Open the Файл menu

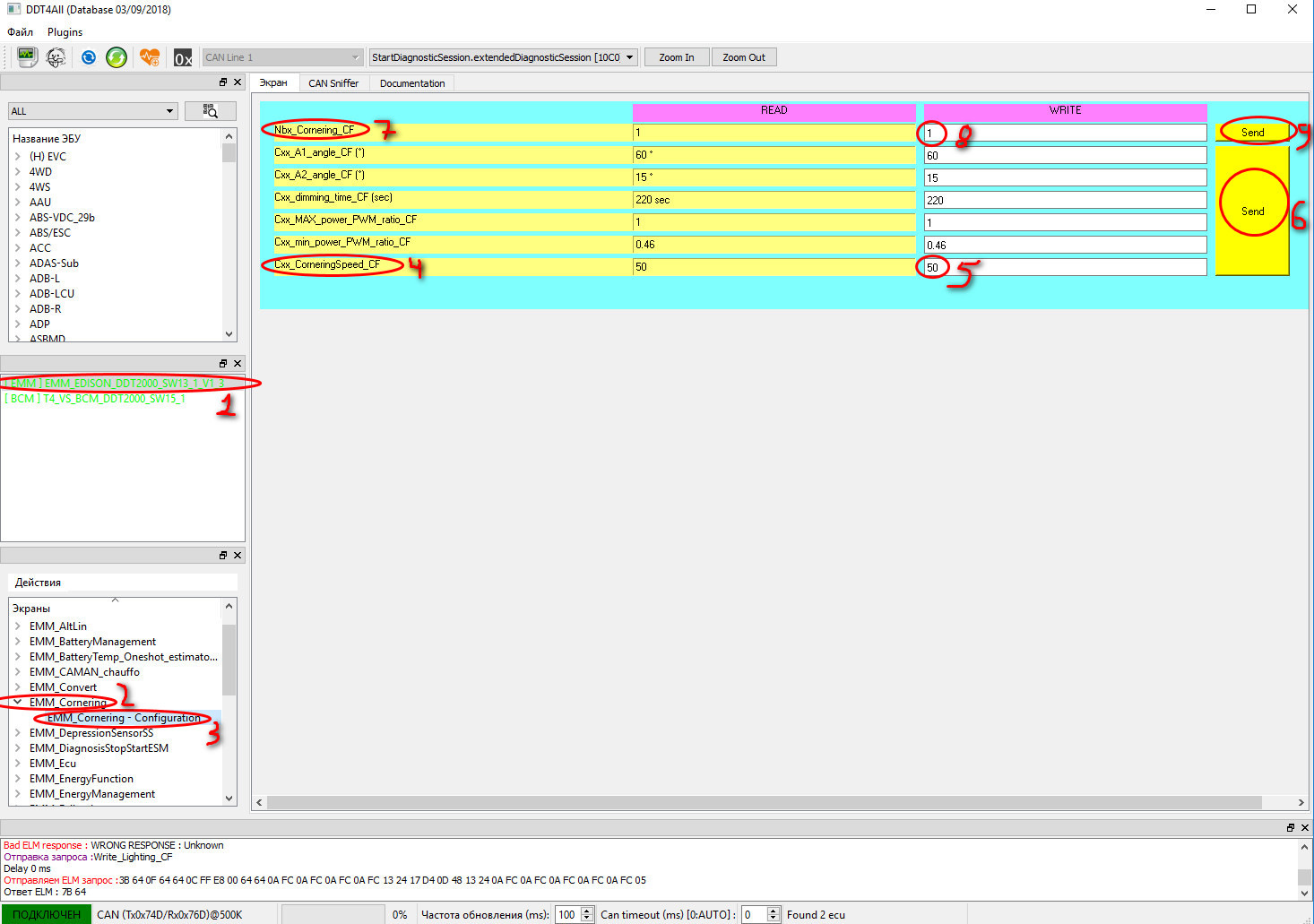(x=21, y=31)
